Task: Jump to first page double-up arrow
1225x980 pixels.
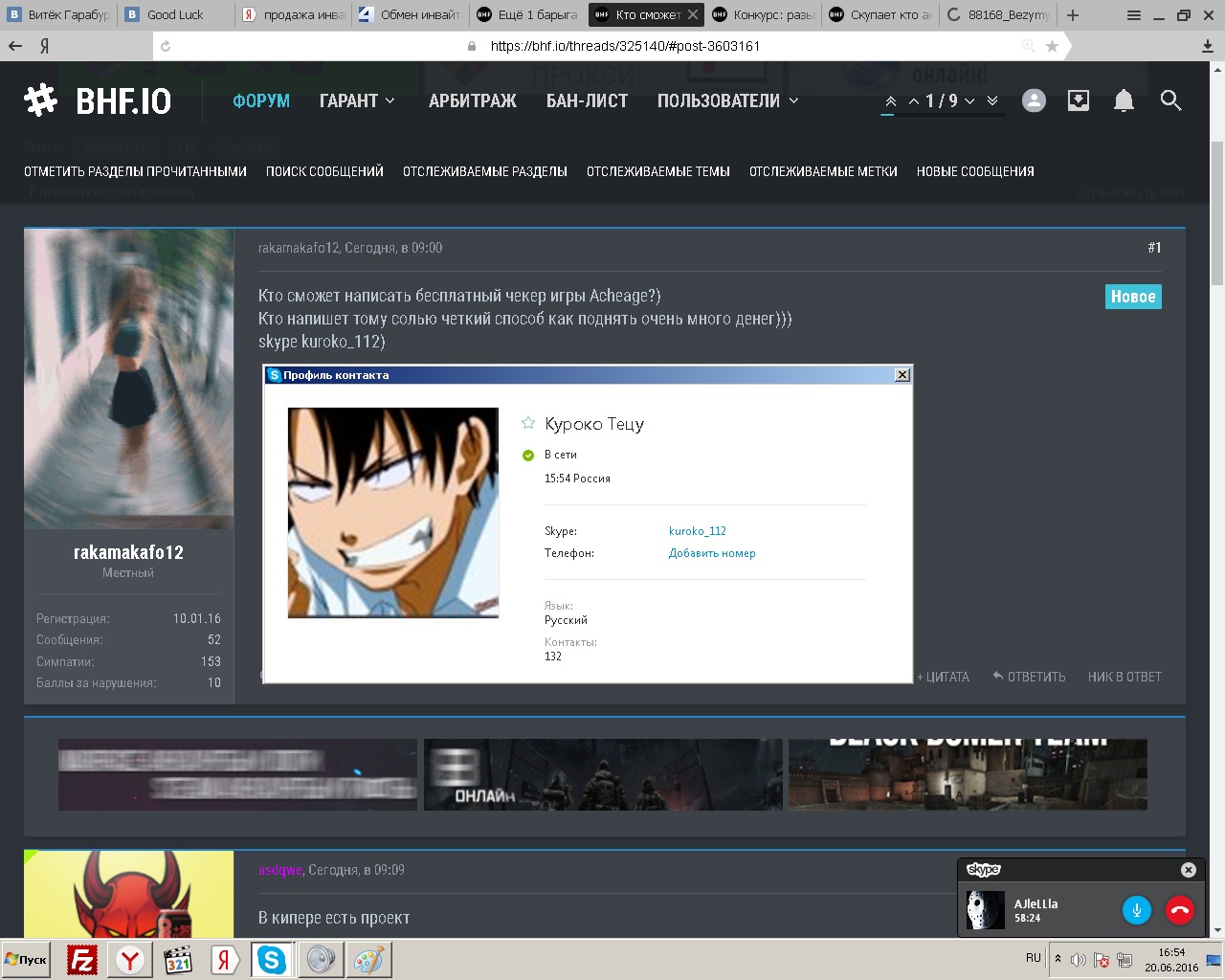Action: click(x=890, y=101)
